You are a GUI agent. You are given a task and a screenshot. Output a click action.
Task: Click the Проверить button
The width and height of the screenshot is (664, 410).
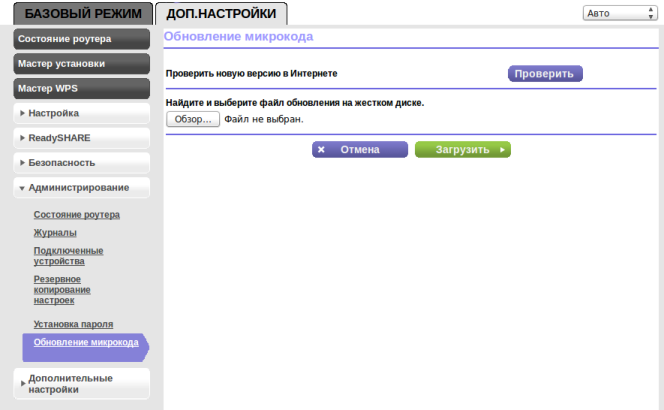(x=545, y=74)
